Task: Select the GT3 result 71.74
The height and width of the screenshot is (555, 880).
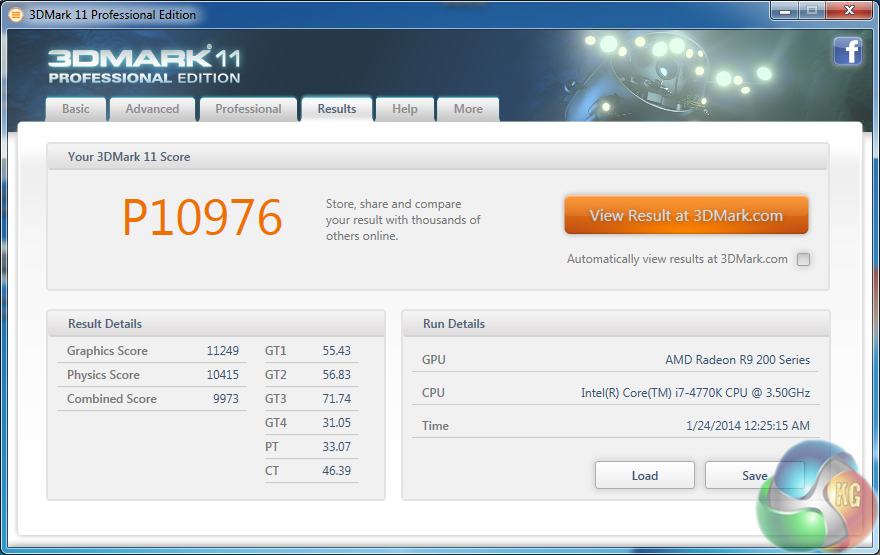Action: (336, 399)
